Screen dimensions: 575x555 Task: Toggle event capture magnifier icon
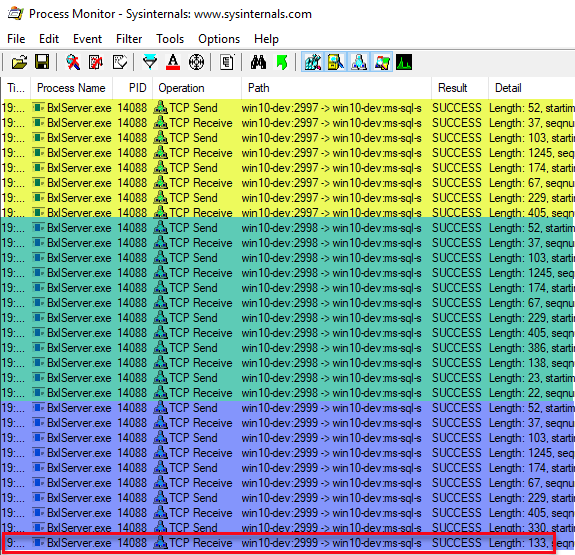point(73,62)
